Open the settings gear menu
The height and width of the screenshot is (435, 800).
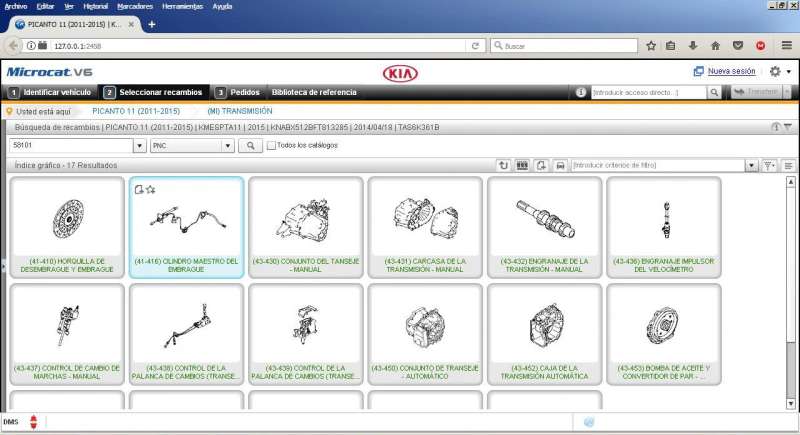pyautogui.click(x=776, y=72)
